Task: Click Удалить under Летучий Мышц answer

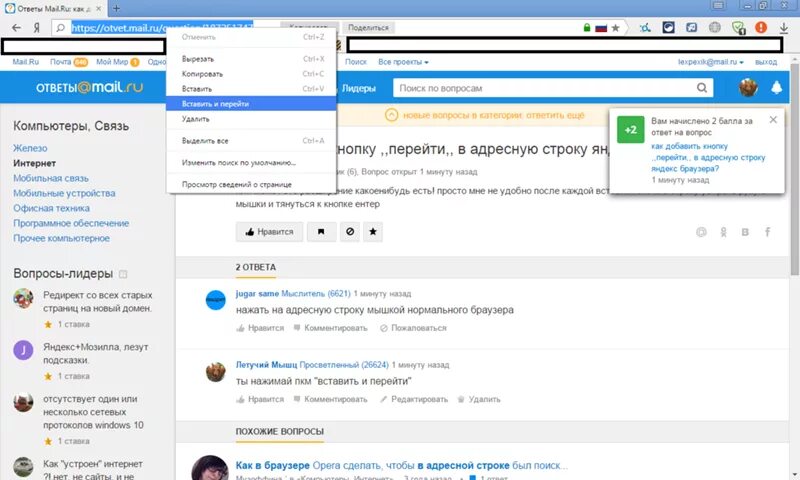Action: [479, 399]
